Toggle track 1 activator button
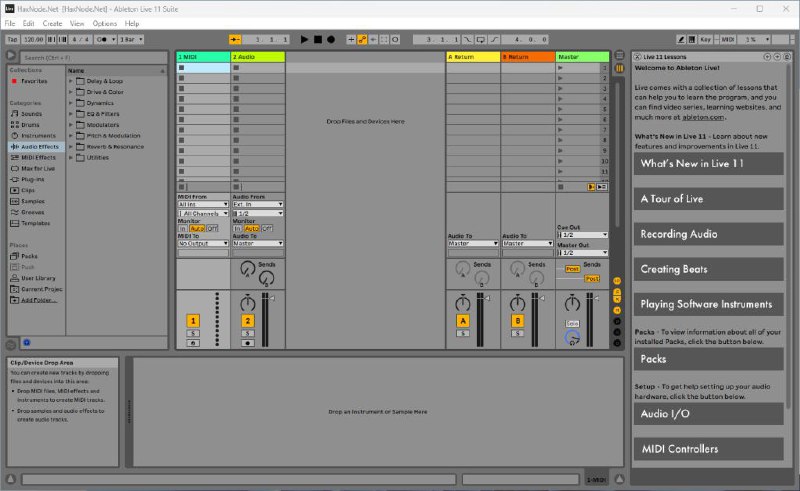Viewport: 800px width, 491px height. click(x=193, y=321)
